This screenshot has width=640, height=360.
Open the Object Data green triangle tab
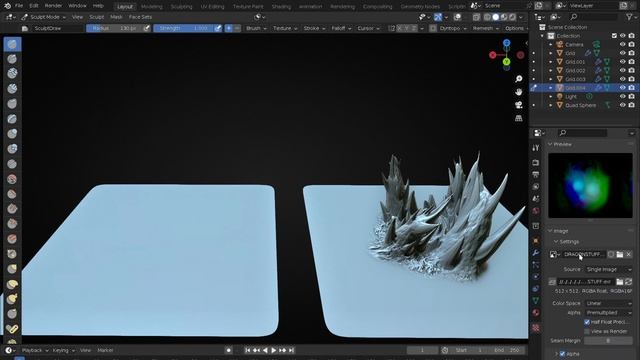coord(536,300)
